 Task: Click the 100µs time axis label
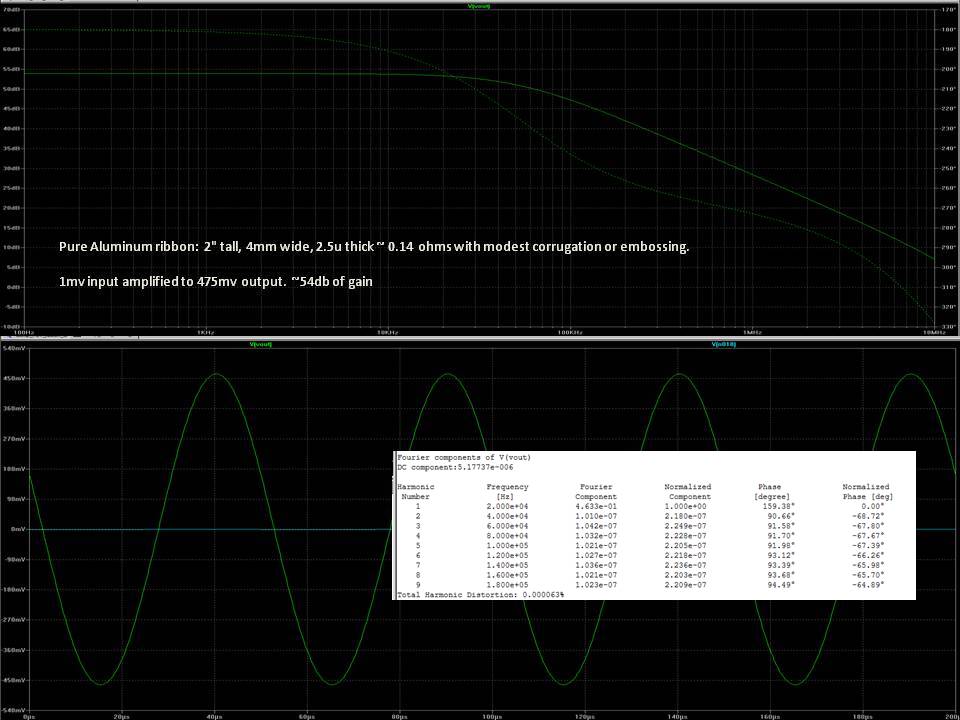(x=492, y=716)
